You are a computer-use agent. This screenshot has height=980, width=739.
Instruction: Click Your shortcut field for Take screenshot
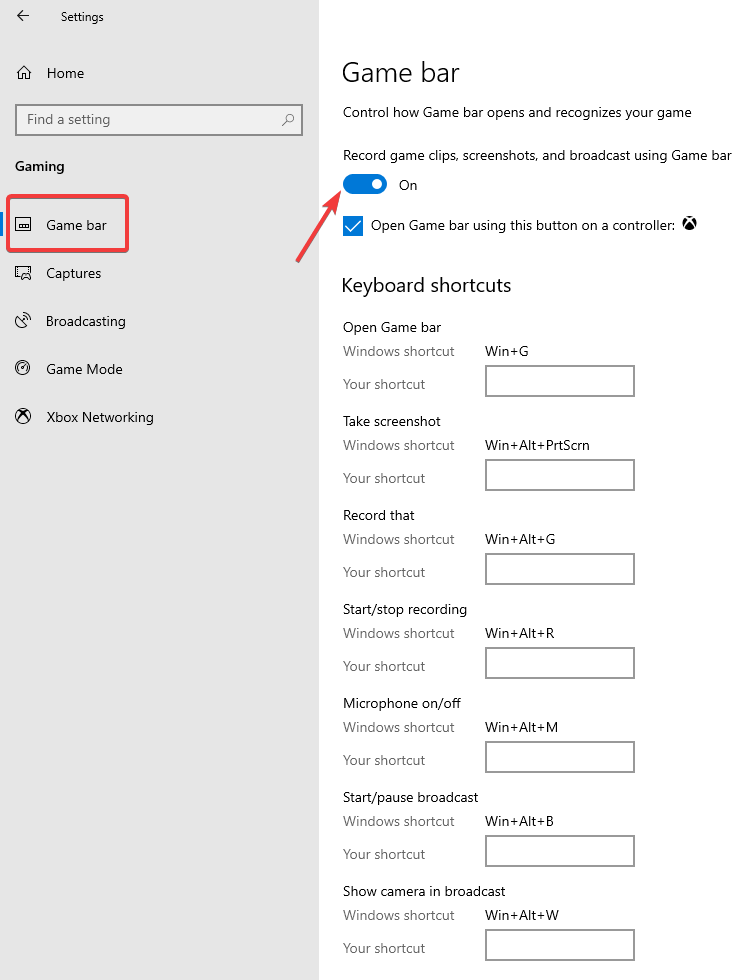tap(560, 475)
